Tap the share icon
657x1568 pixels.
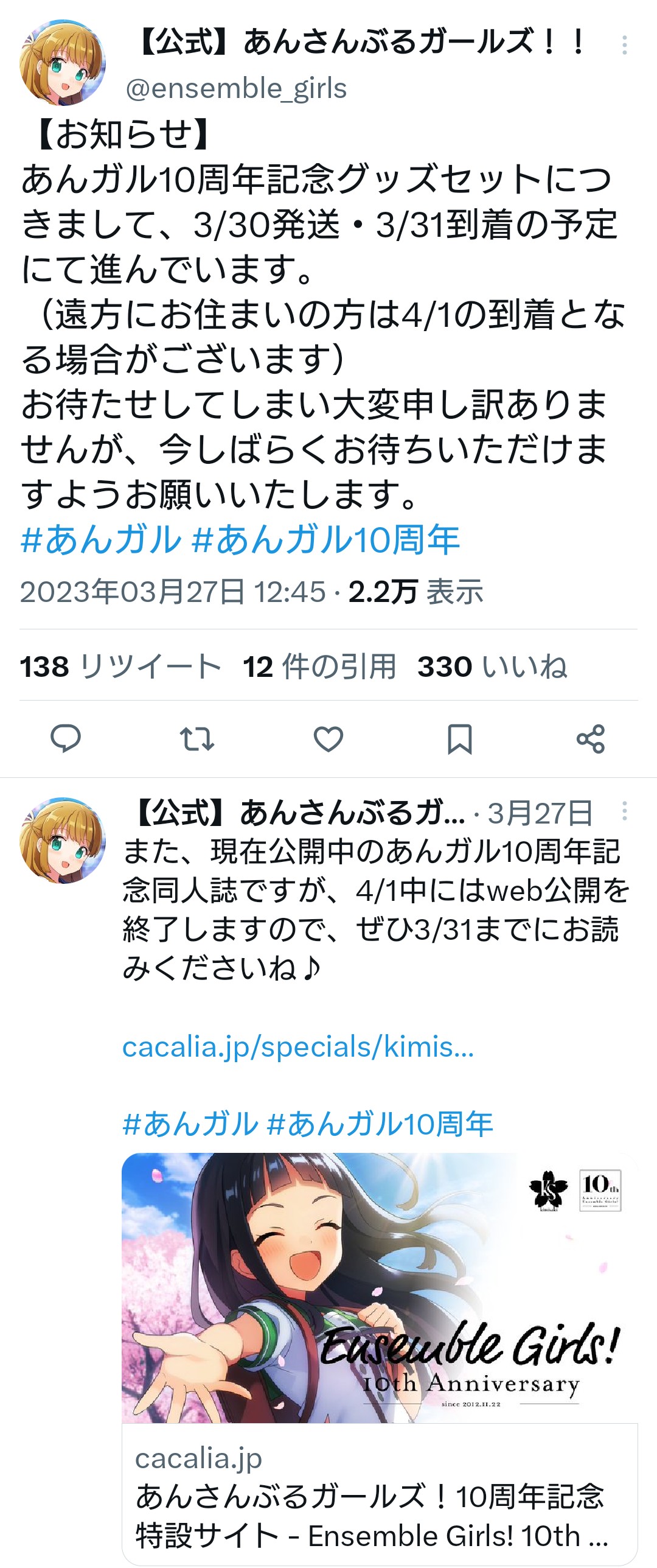coord(591,739)
